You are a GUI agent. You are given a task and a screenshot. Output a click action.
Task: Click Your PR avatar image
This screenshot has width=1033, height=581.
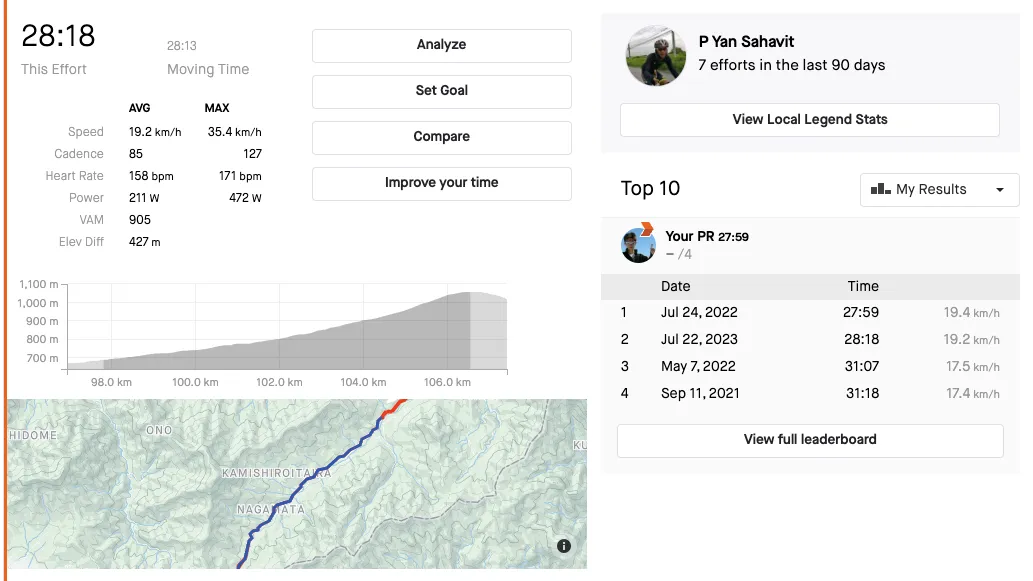pyautogui.click(x=639, y=244)
